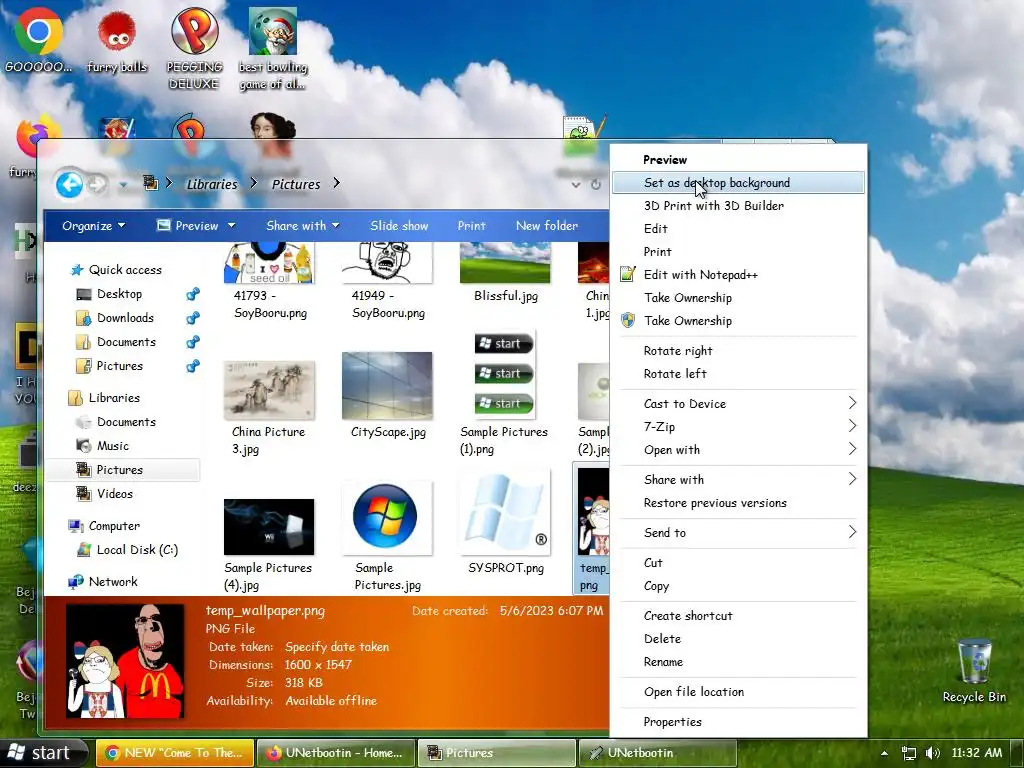
Task: Select Libraries in the address breadcrumb
Action: point(212,185)
